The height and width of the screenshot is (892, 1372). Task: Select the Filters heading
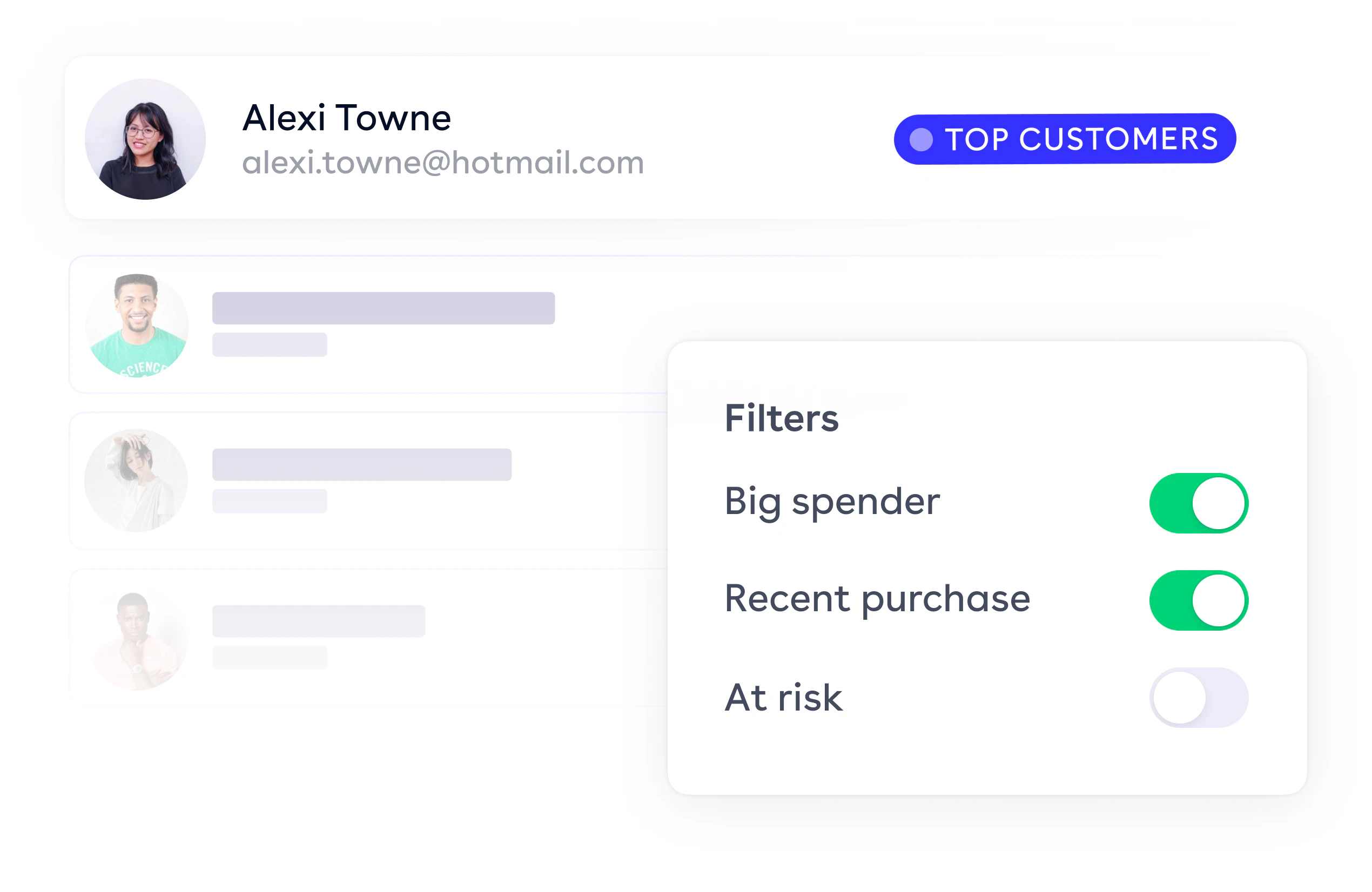[781, 418]
